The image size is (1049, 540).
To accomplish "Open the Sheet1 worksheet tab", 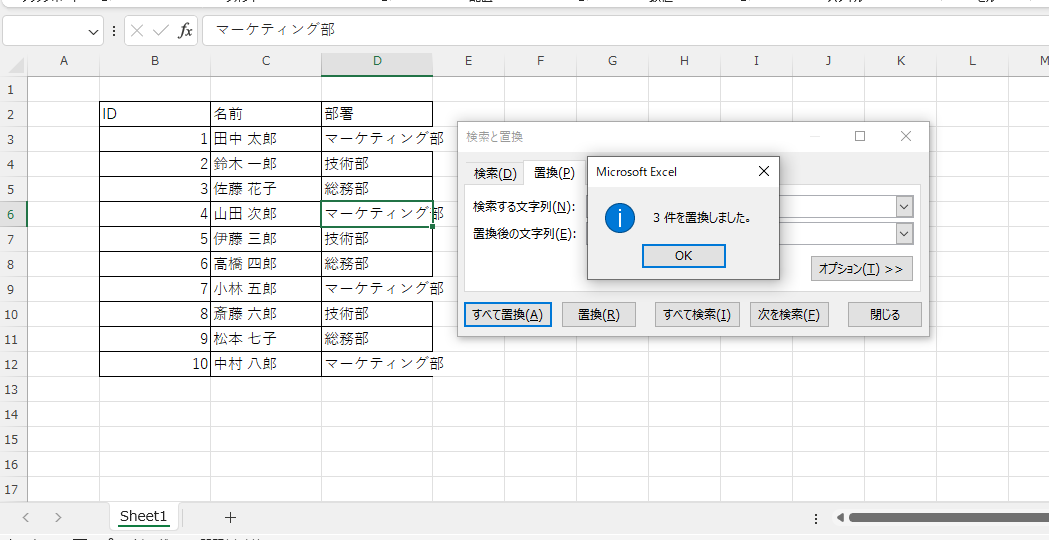I will tap(144, 516).
